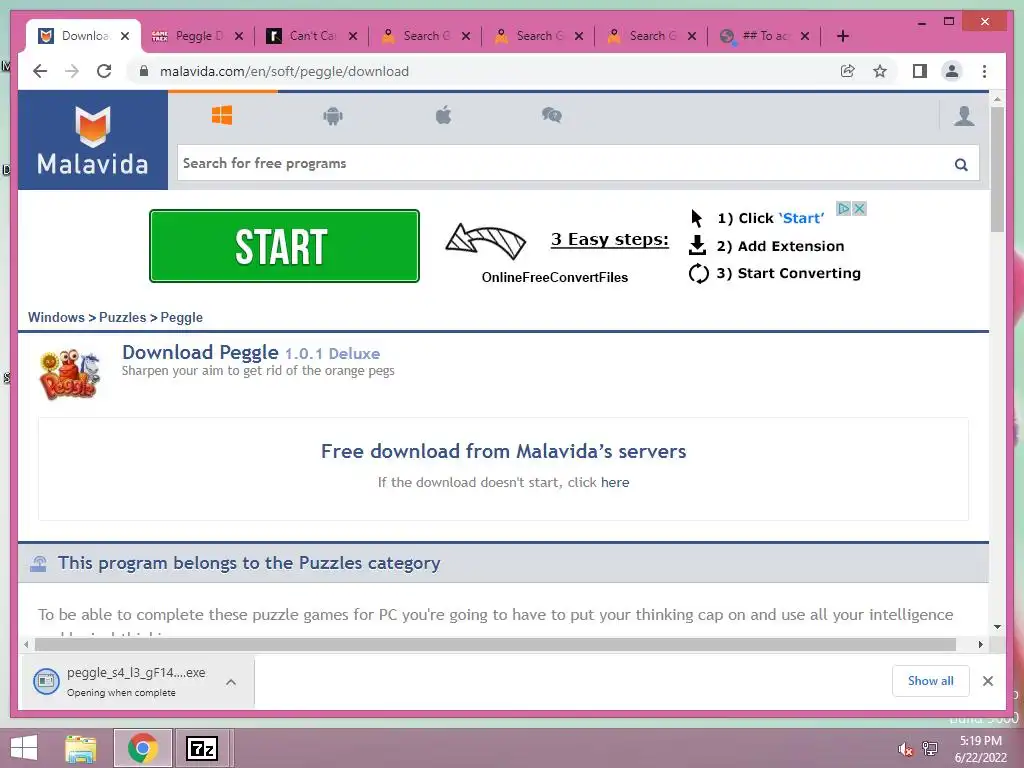1024x768 pixels.
Task: Click the search magnifier icon
Action: (x=961, y=165)
